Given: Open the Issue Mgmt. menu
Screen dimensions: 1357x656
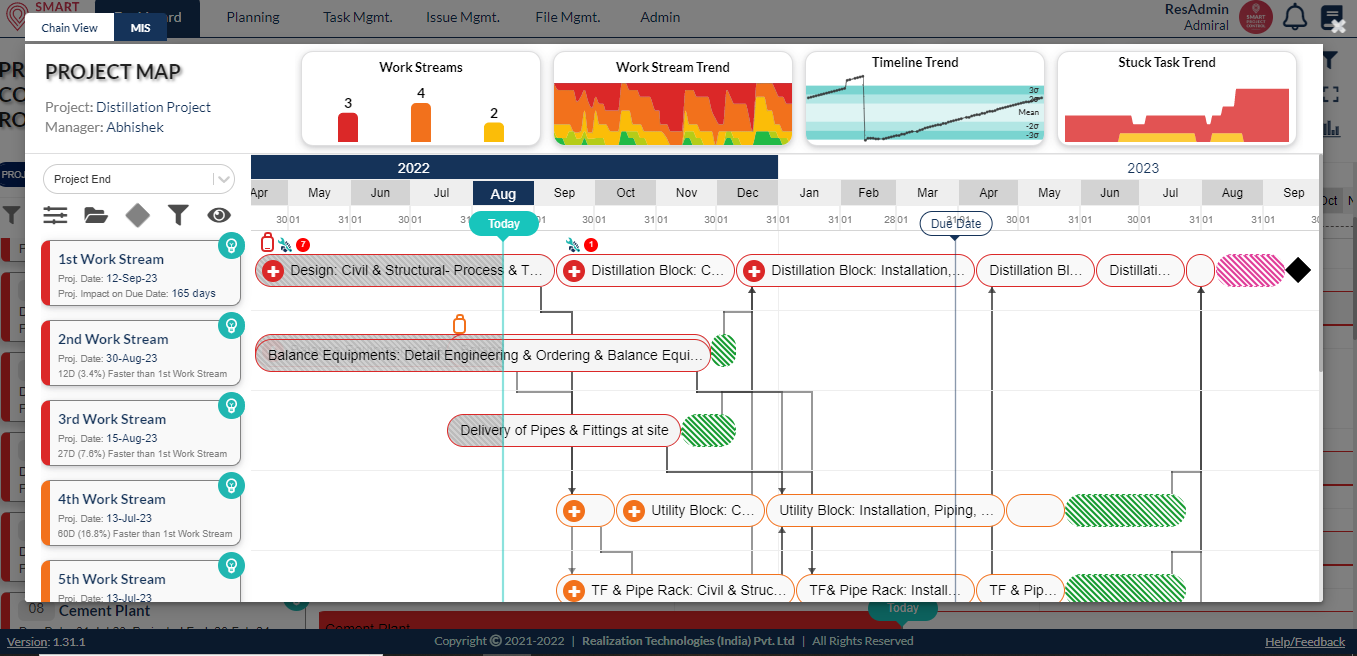Looking at the screenshot, I should [x=462, y=16].
